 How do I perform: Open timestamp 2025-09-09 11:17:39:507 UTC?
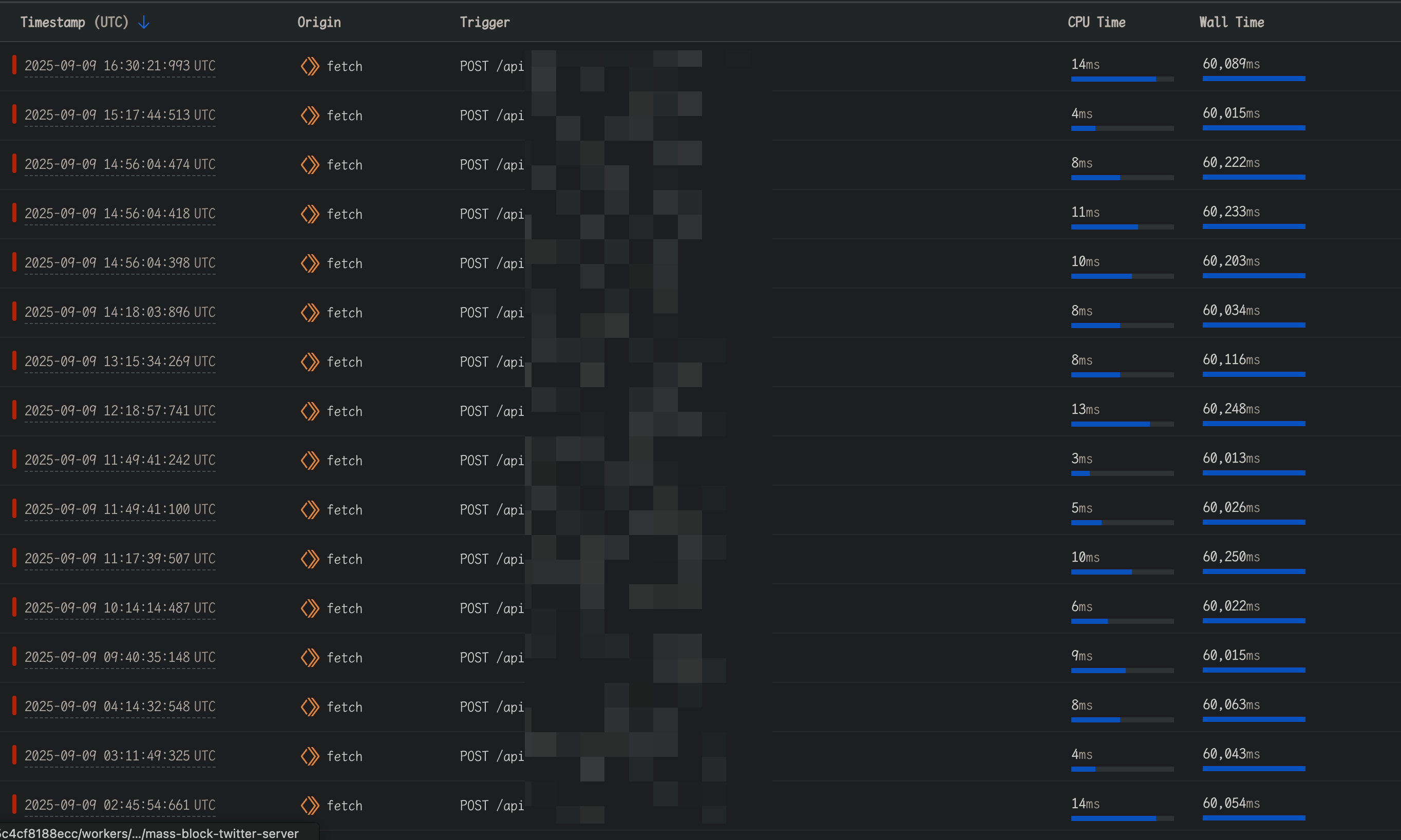[x=120, y=559]
